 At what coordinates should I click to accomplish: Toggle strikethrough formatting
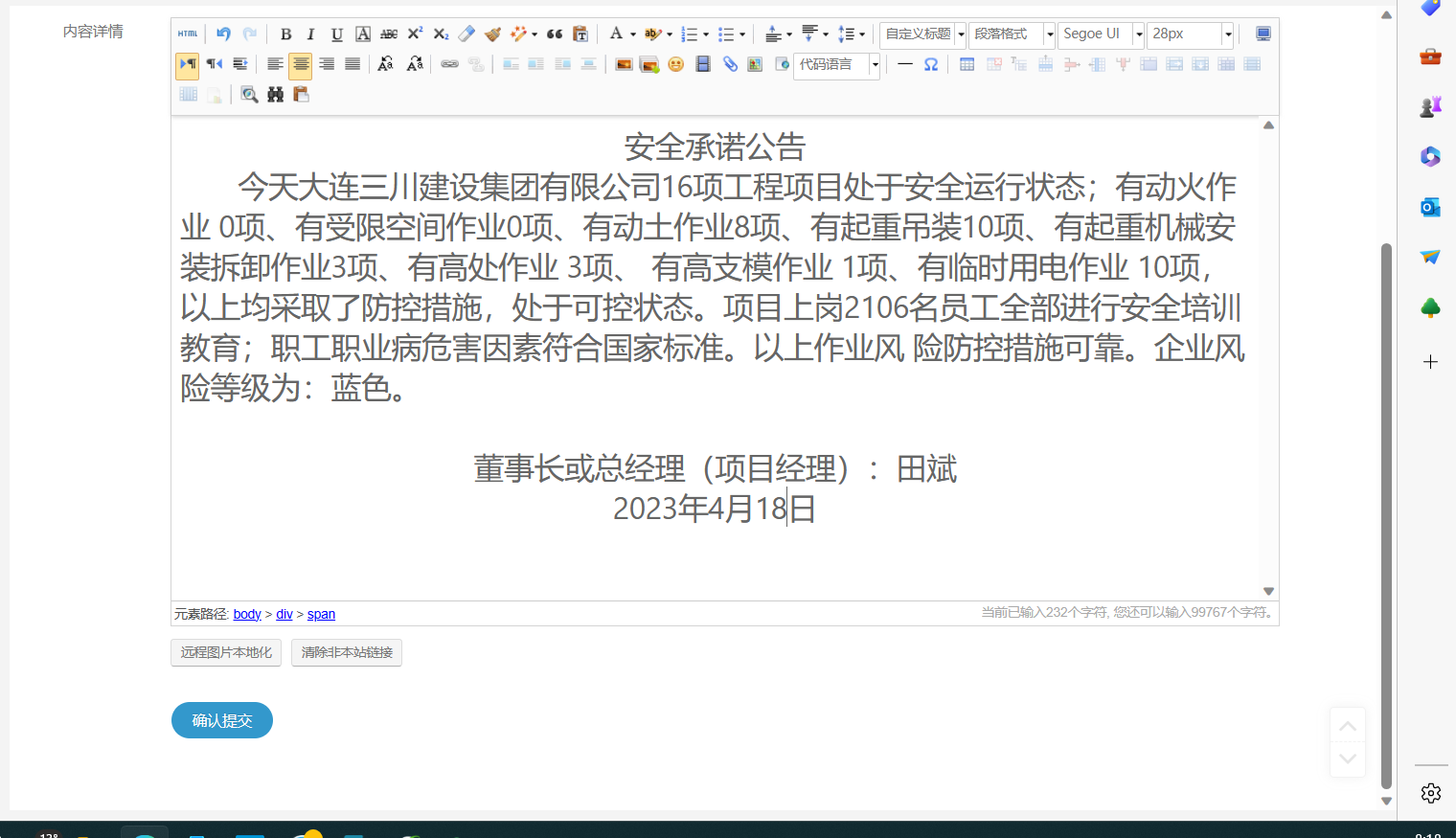pos(389,34)
